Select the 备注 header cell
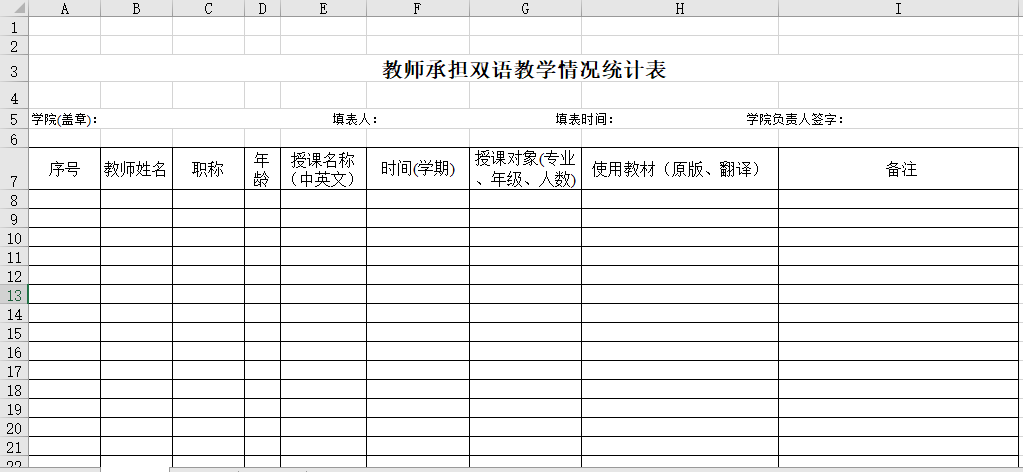The image size is (1023, 472). tap(898, 169)
